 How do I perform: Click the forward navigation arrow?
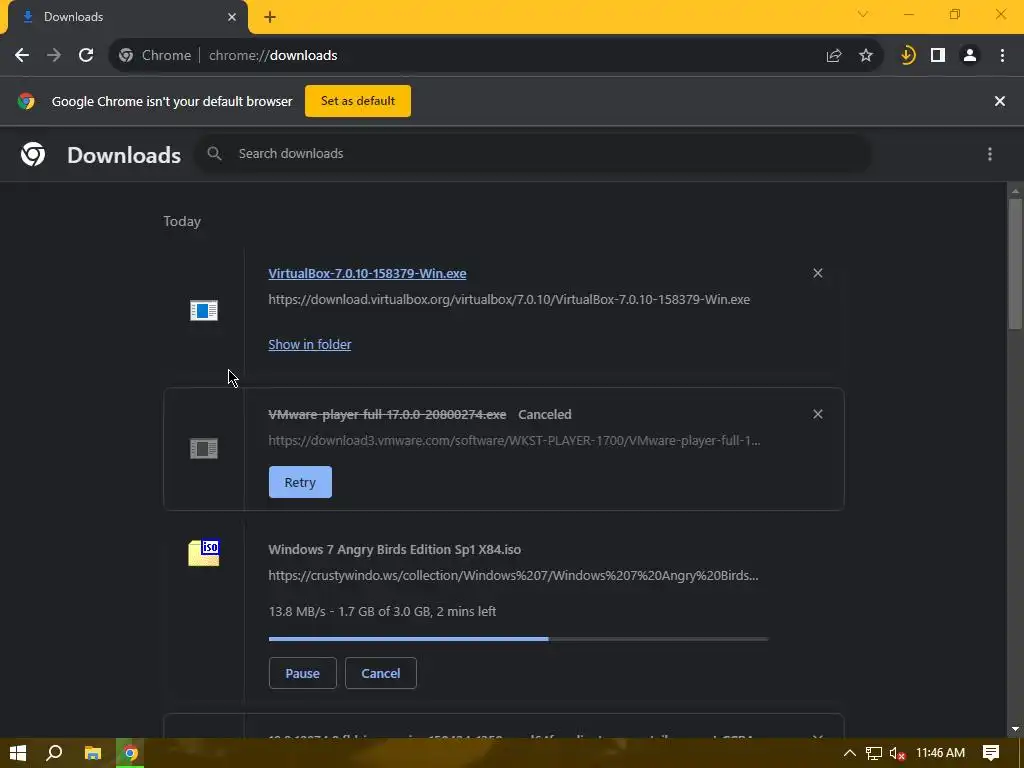coord(54,56)
